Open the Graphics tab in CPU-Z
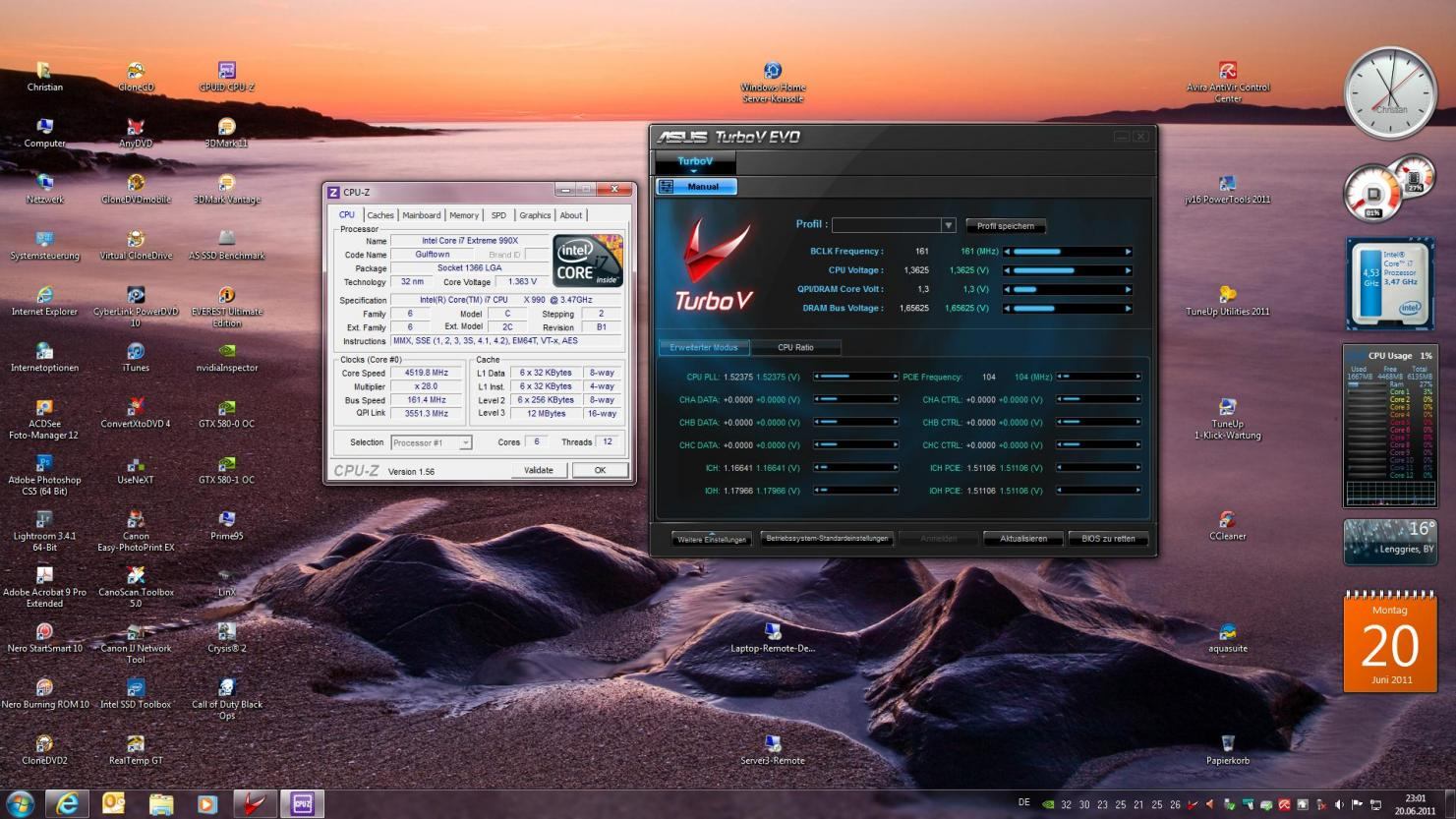 535,215
